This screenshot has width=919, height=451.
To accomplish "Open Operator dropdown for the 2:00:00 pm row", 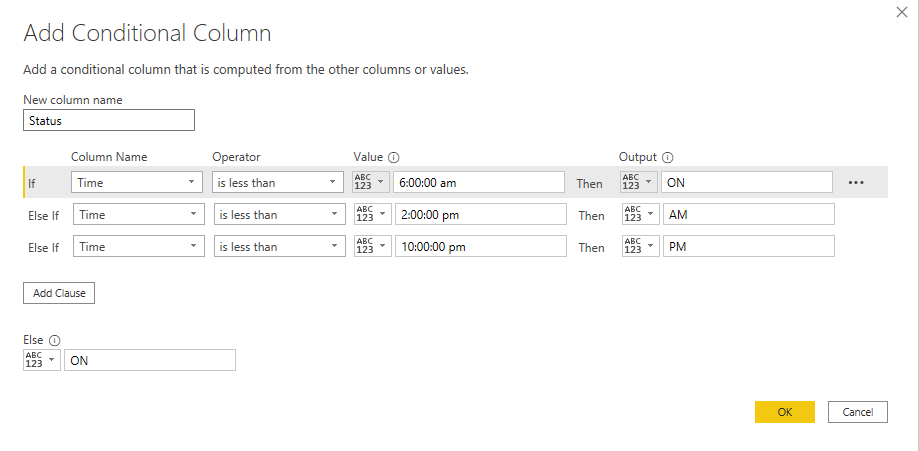I will click(280, 215).
